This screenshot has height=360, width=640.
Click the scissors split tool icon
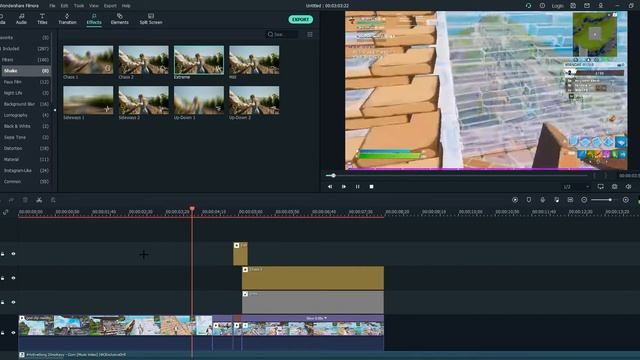click(x=39, y=200)
